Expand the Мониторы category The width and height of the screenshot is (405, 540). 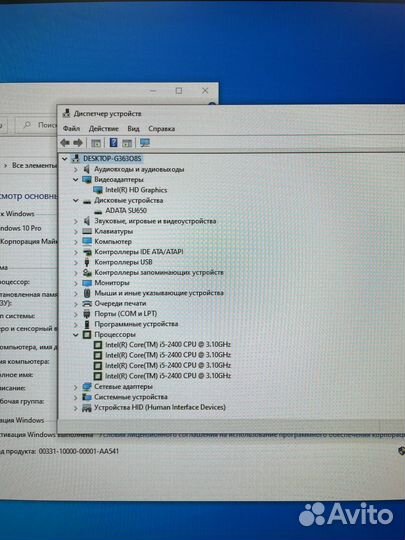pos(76,283)
